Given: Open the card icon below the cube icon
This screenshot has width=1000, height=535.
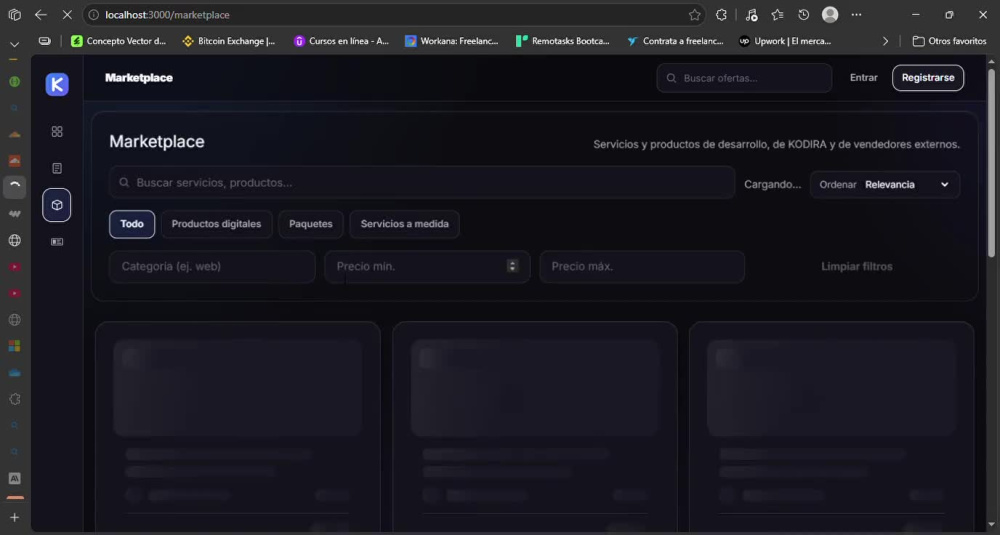Looking at the screenshot, I should [57, 242].
